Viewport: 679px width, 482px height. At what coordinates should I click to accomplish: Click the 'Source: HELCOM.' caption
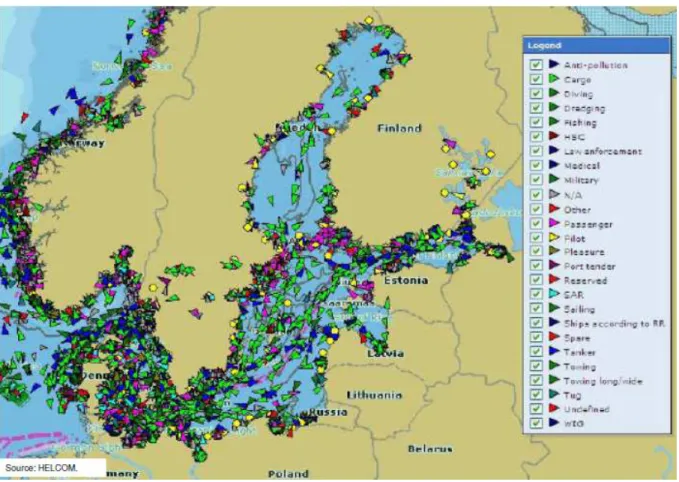coord(41,468)
